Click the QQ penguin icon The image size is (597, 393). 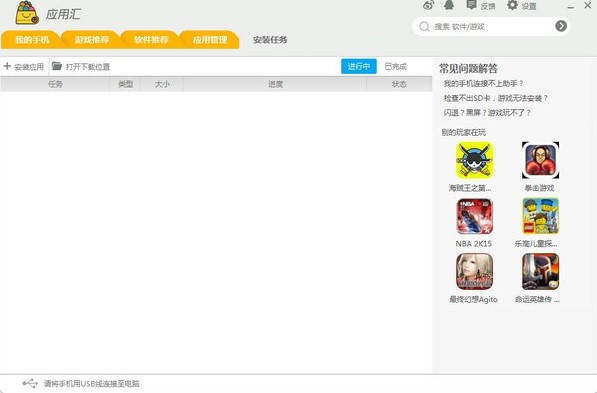(449, 5)
